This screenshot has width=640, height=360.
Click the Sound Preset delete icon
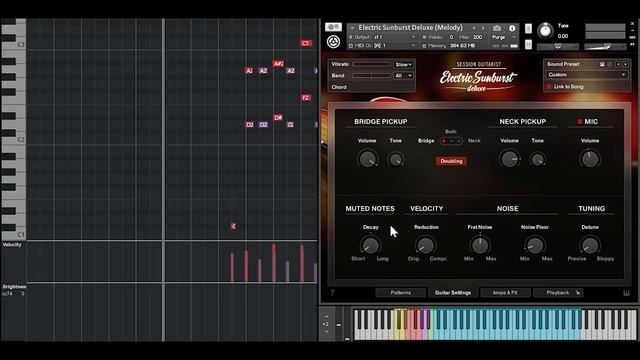[x=610, y=64]
